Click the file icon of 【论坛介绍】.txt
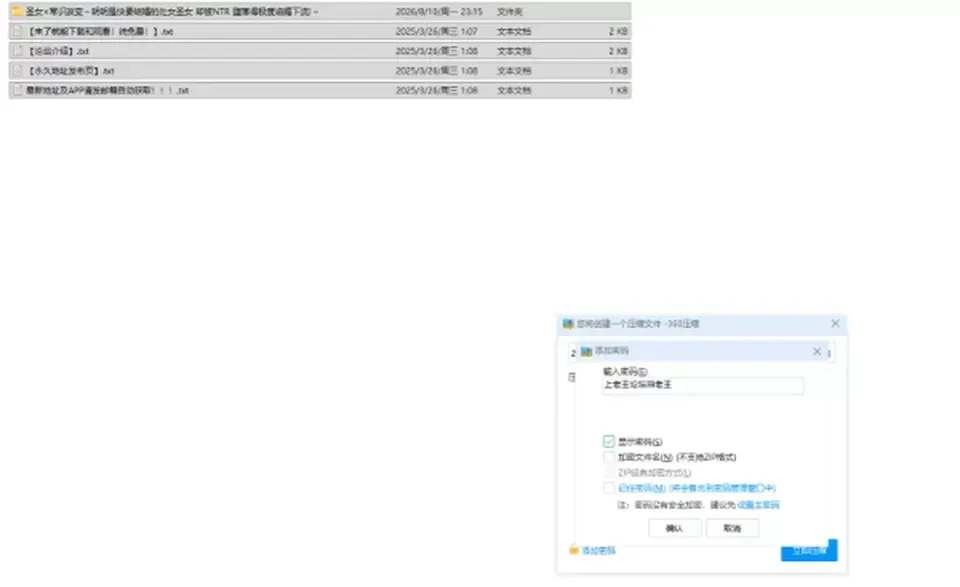Image resolution: width=960 pixels, height=587 pixels. click(18, 51)
